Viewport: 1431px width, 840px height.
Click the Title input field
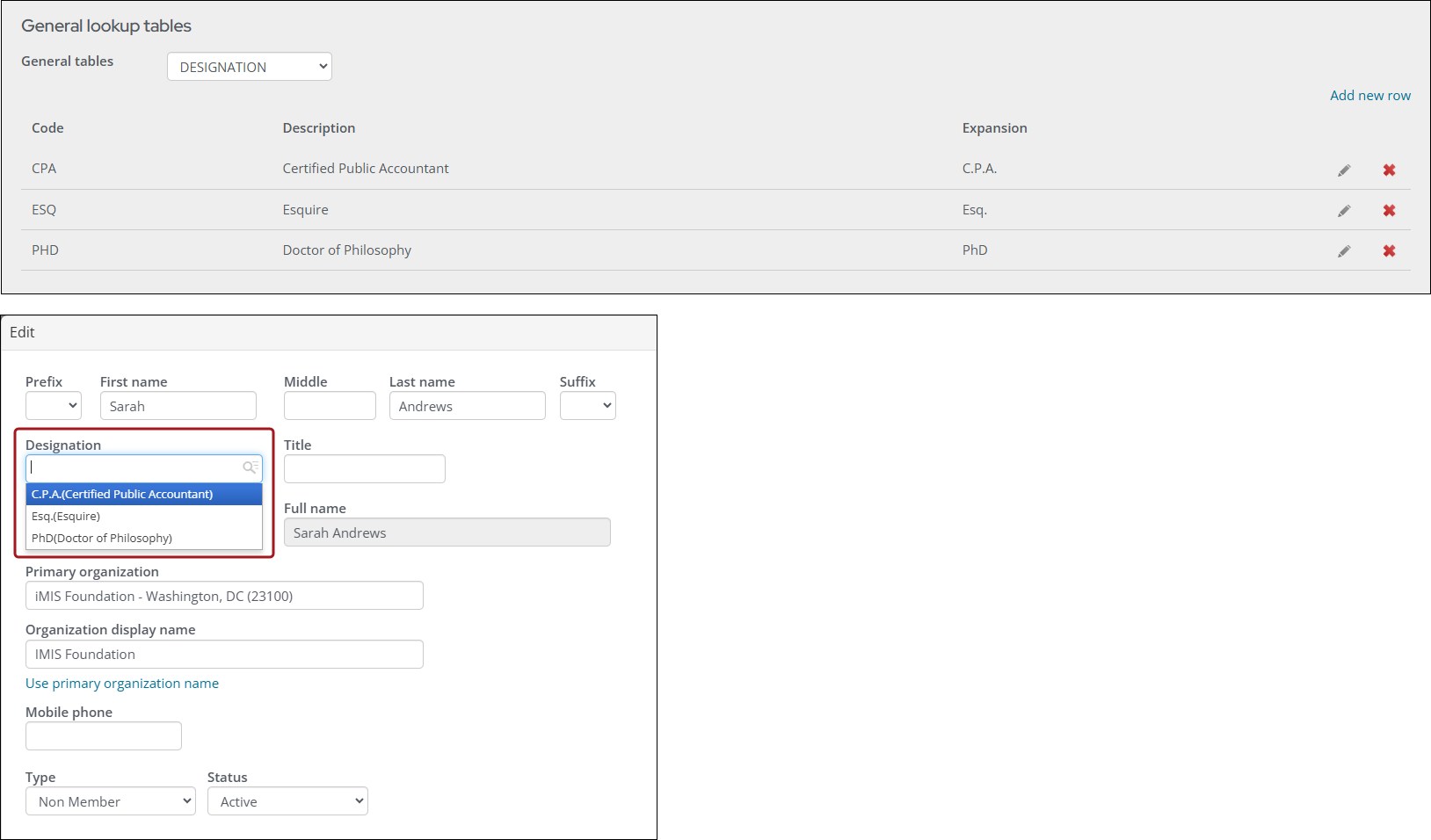click(x=365, y=469)
